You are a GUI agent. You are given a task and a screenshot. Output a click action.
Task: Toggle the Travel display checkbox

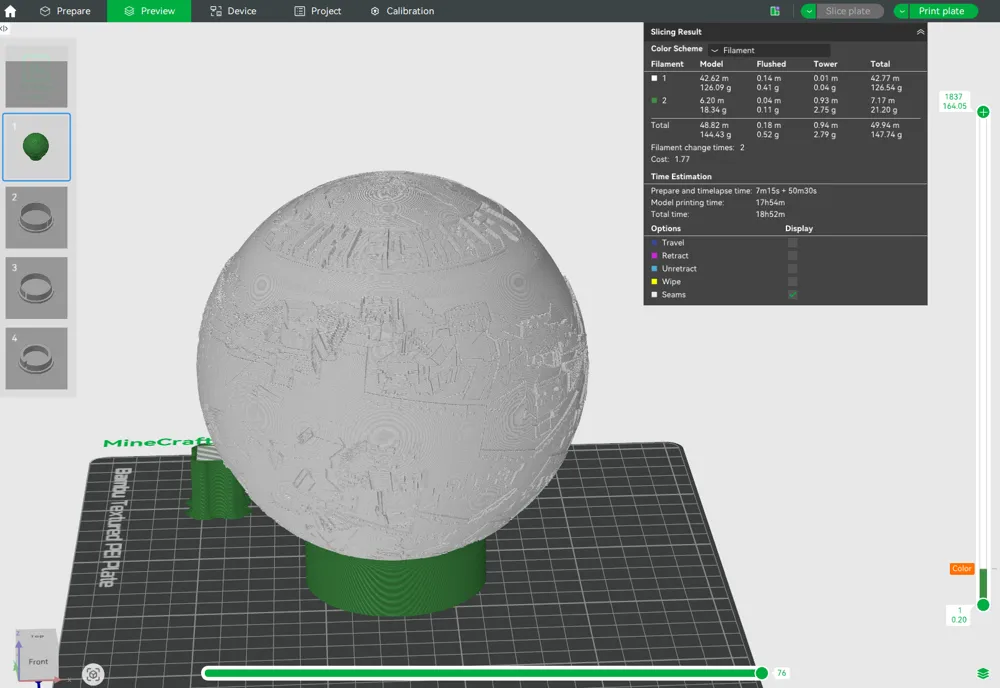[x=792, y=242]
